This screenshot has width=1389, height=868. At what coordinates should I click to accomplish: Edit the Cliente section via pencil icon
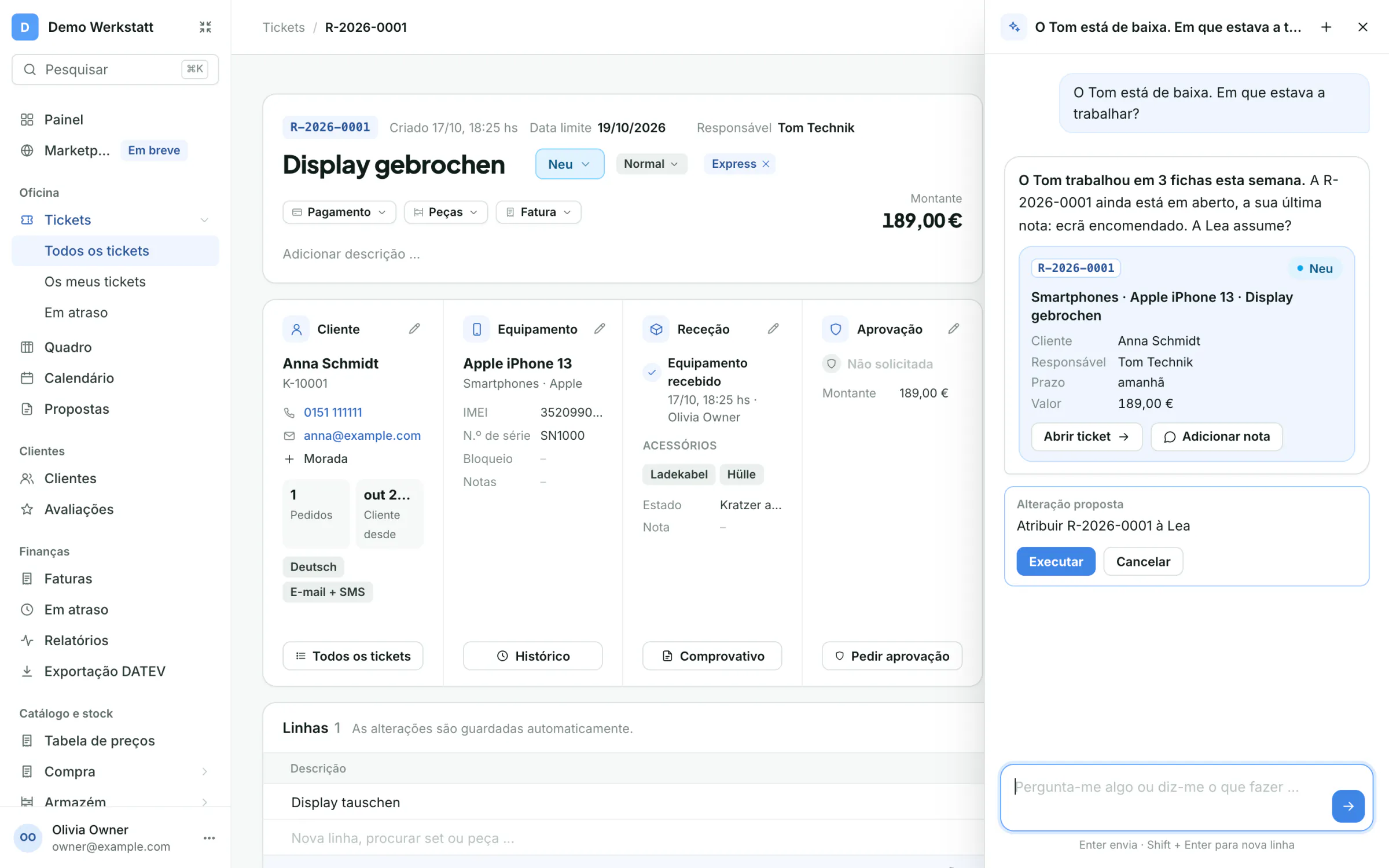[414, 329]
